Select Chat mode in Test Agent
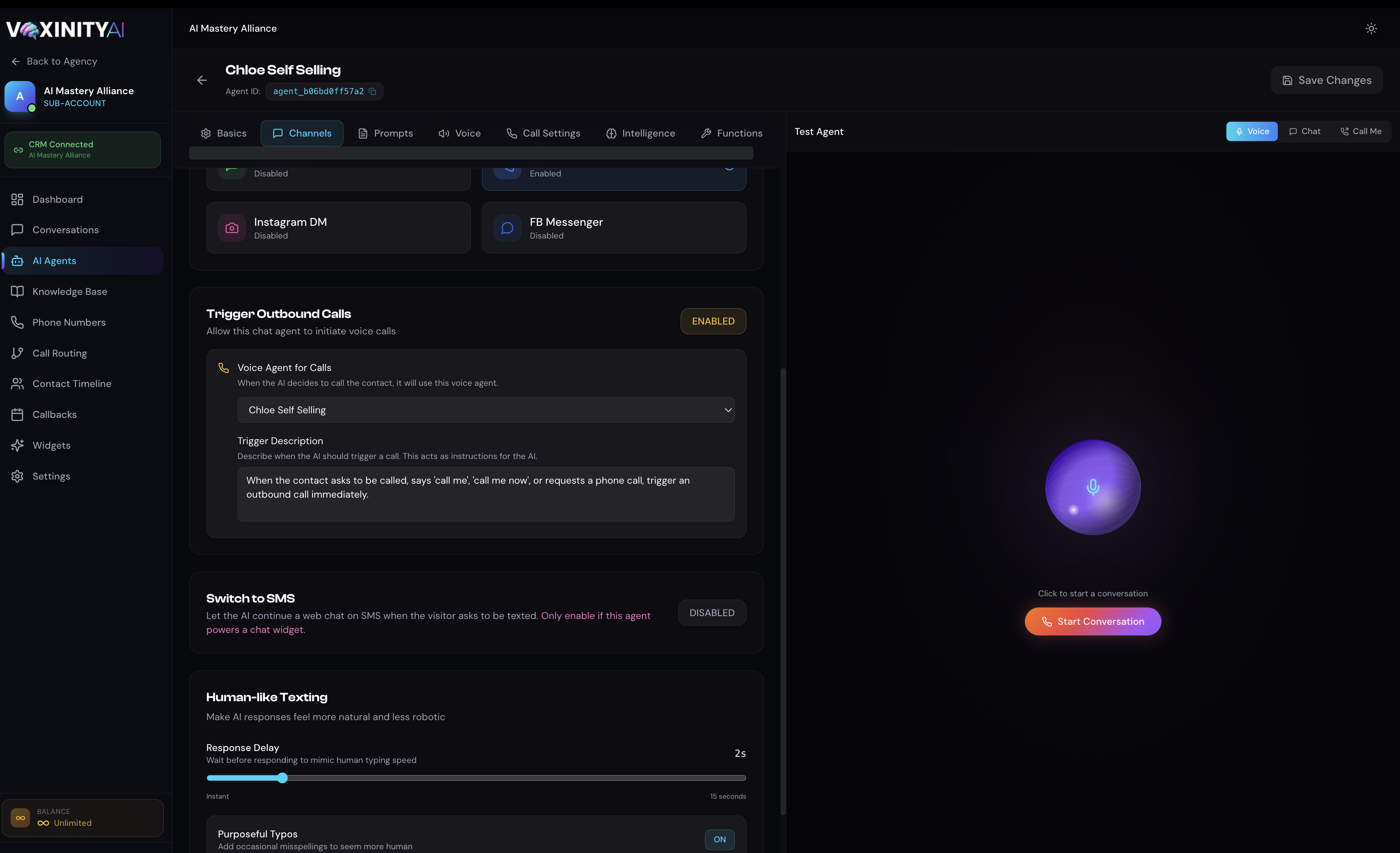Image resolution: width=1400 pixels, height=853 pixels. point(1305,131)
